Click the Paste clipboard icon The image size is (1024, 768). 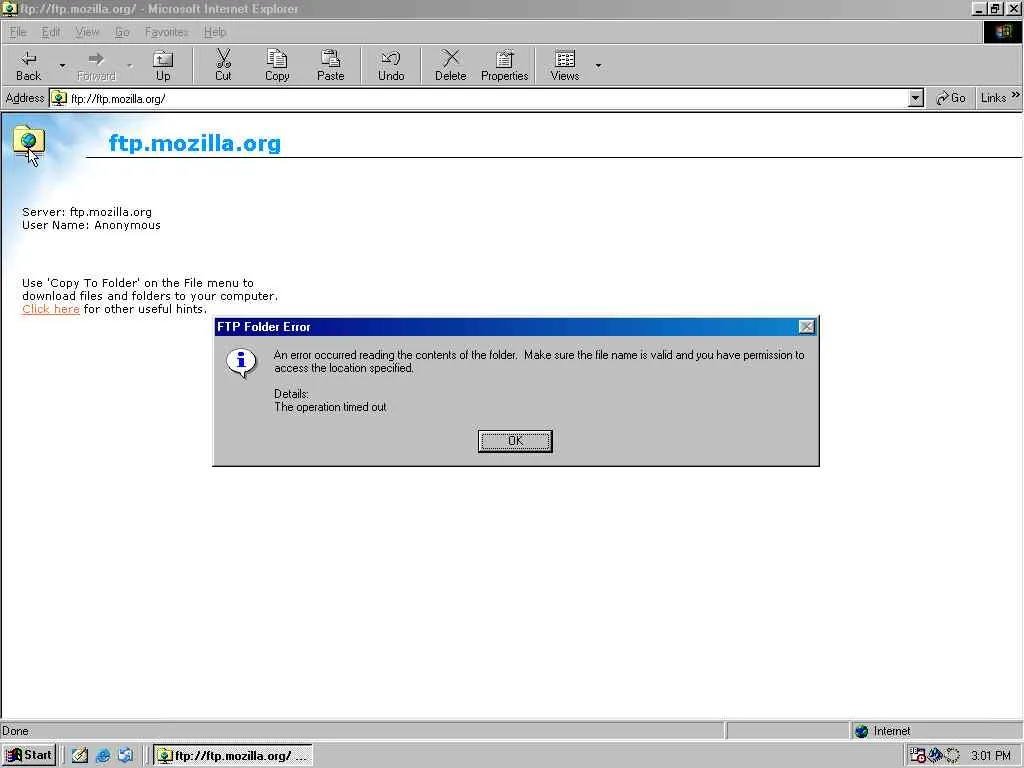coord(330,59)
